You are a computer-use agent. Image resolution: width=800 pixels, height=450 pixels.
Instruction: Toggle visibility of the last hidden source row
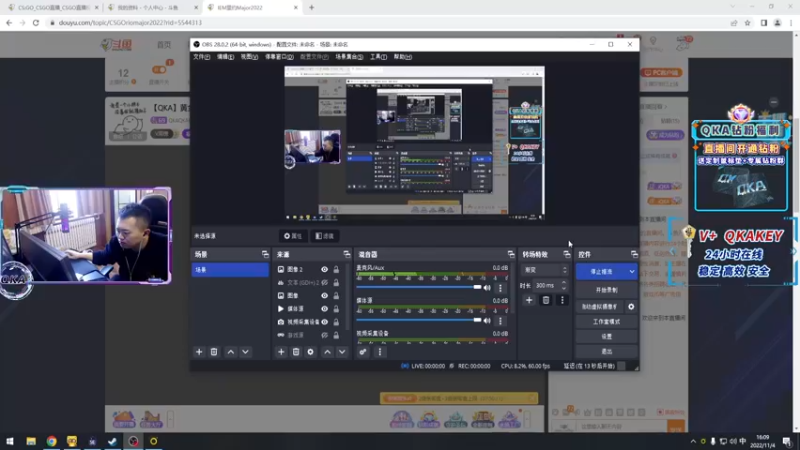324,335
